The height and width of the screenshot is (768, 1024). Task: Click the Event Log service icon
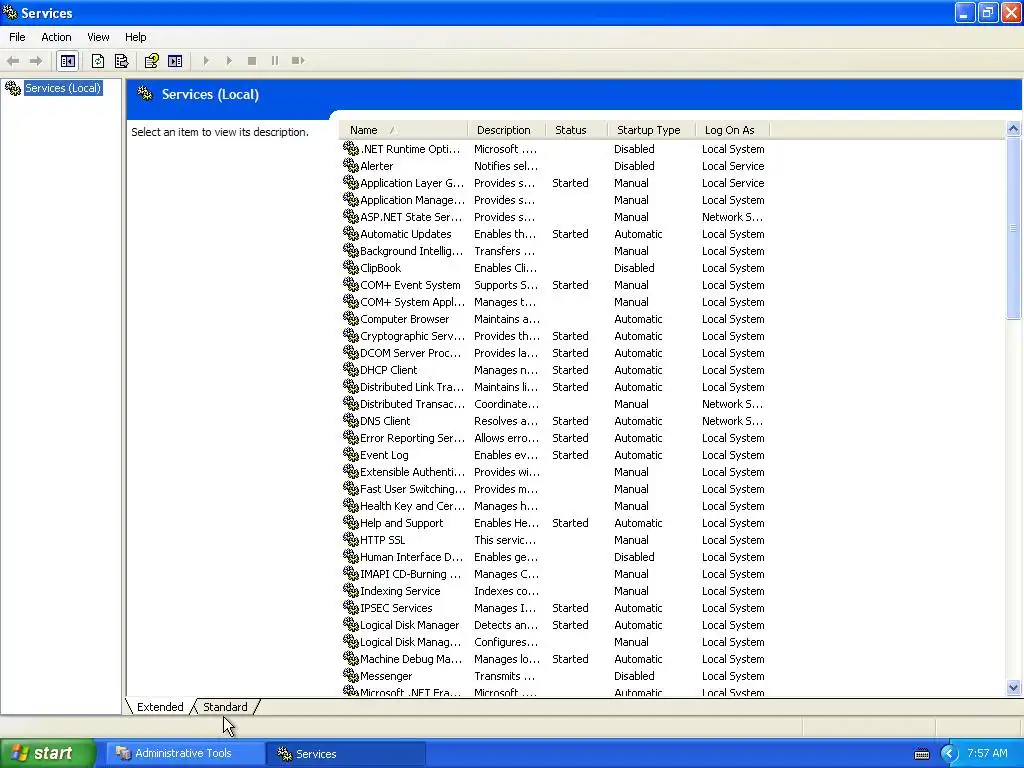click(351, 455)
